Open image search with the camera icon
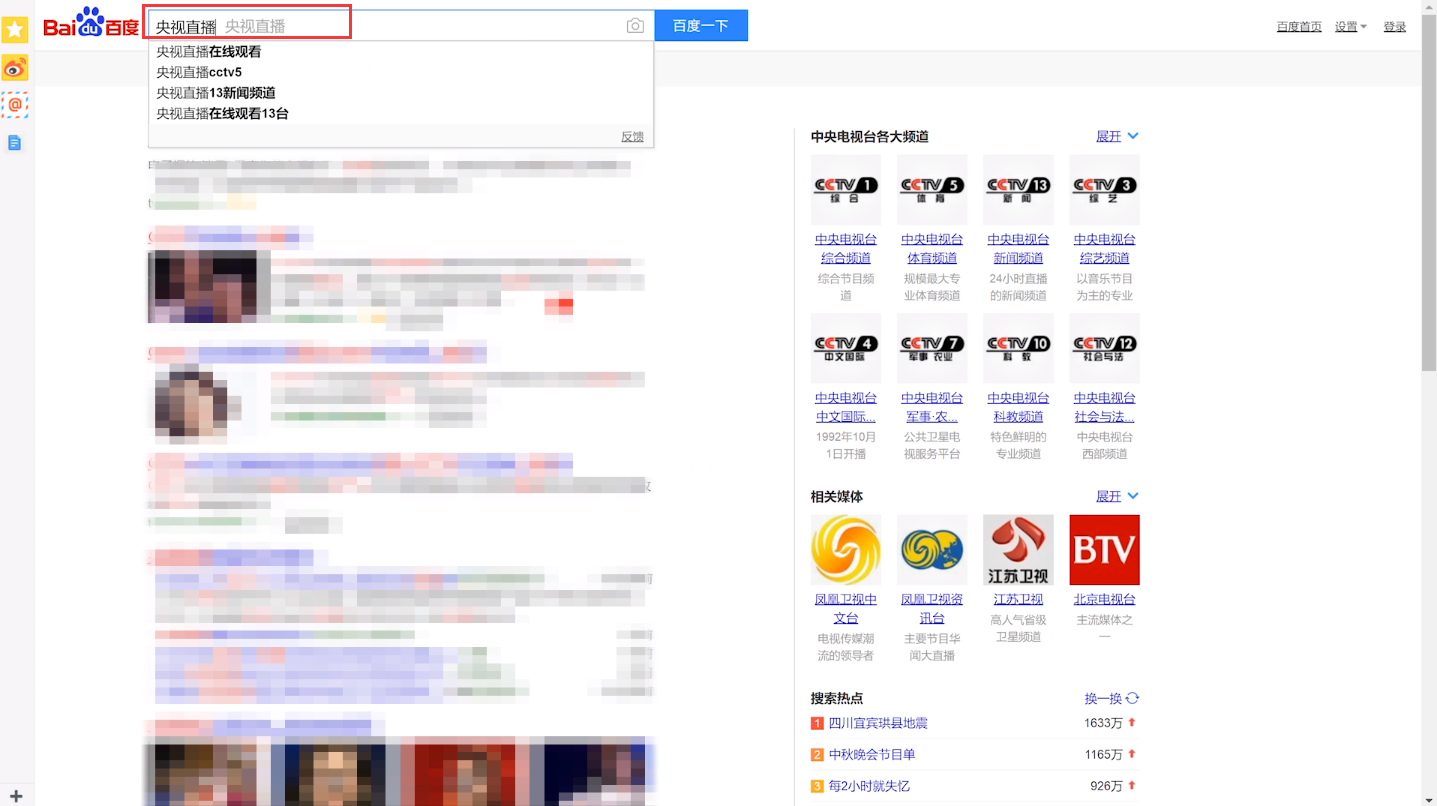The height and width of the screenshot is (806, 1437). click(x=635, y=26)
